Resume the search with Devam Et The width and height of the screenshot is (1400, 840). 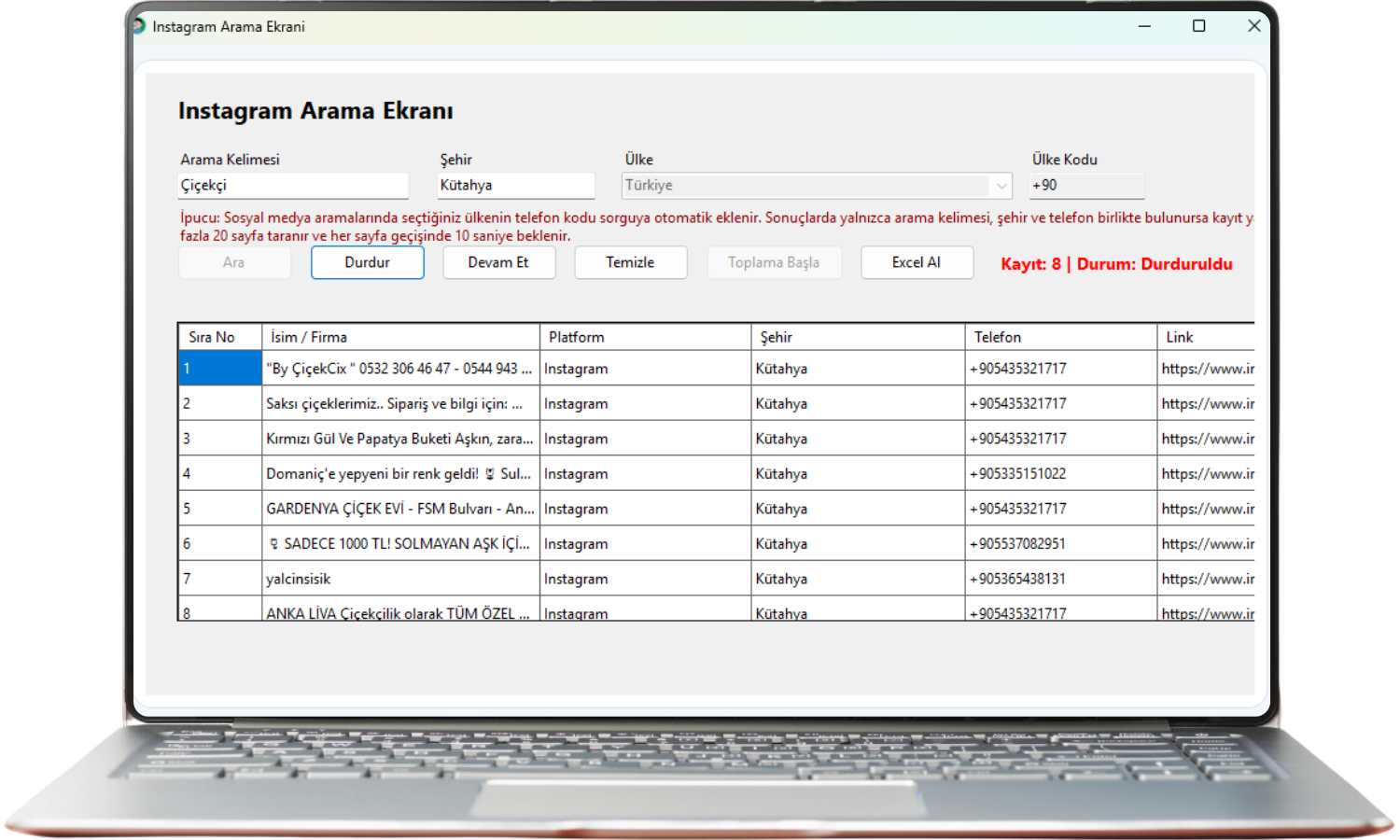(498, 262)
